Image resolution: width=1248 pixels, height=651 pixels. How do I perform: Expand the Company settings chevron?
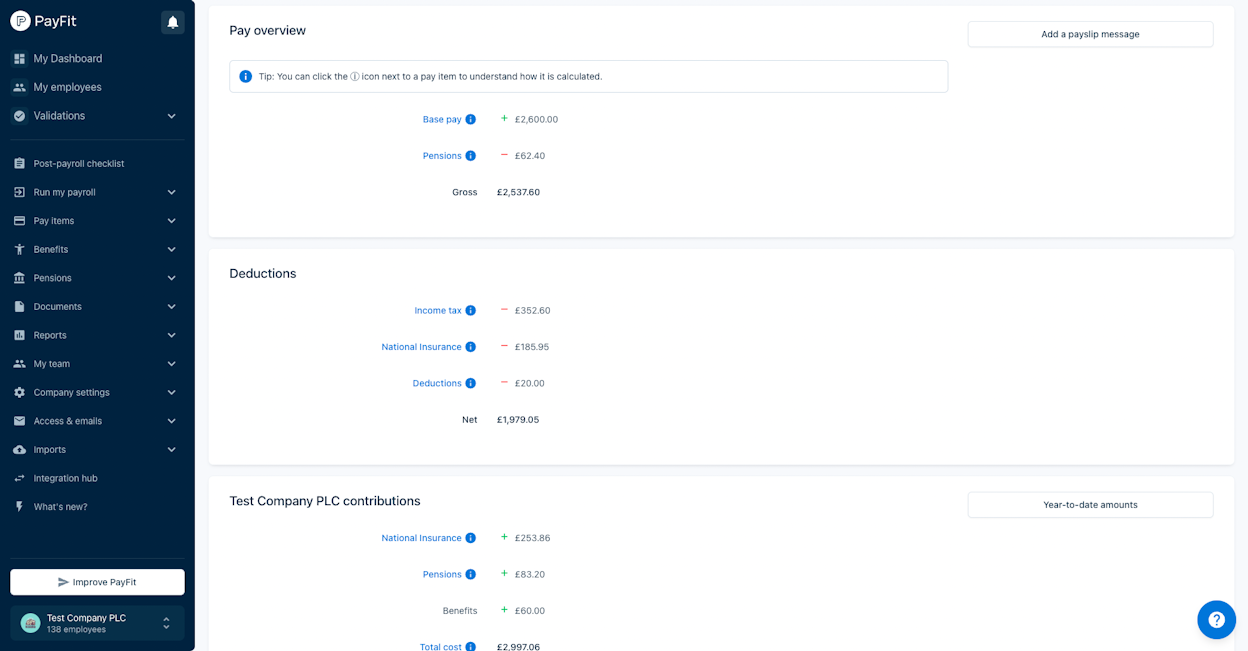point(171,393)
